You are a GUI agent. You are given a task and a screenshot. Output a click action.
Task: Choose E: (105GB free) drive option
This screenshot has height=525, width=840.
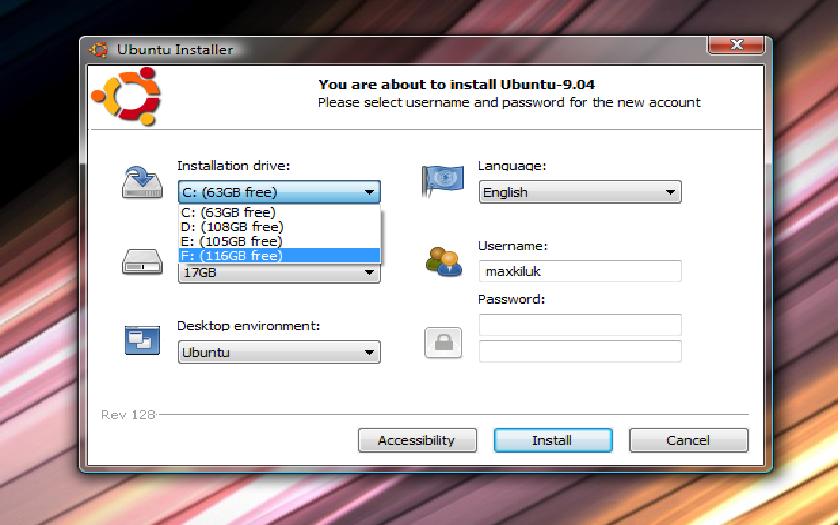tap(279, 241)
